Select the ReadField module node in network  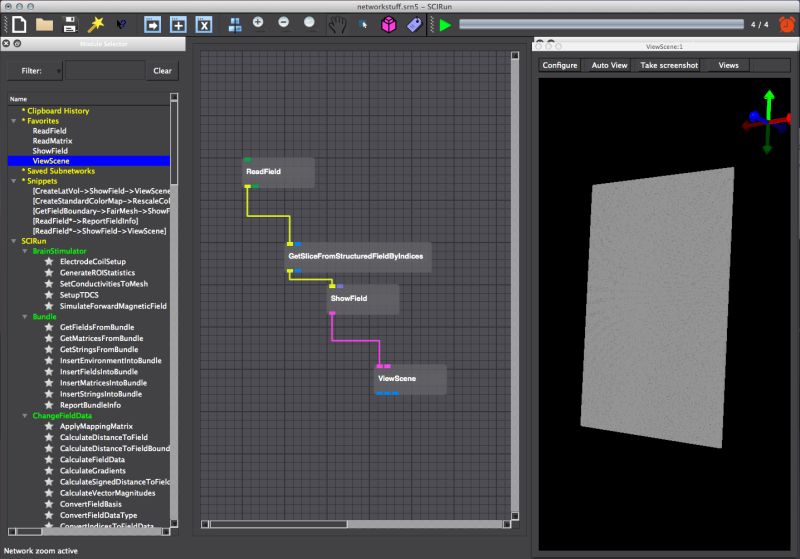tap(278, 172)
